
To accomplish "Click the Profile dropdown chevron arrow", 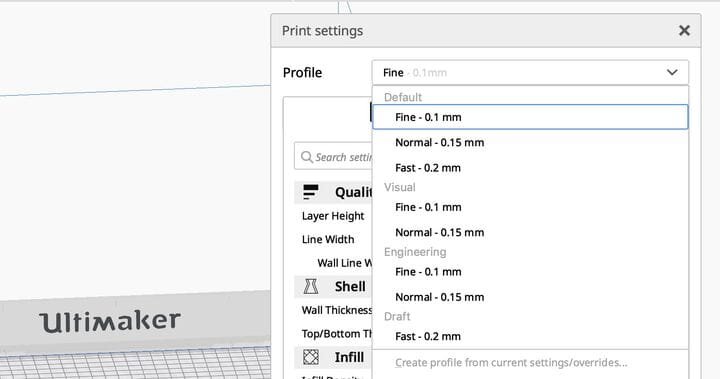I will tap(672, 73).
